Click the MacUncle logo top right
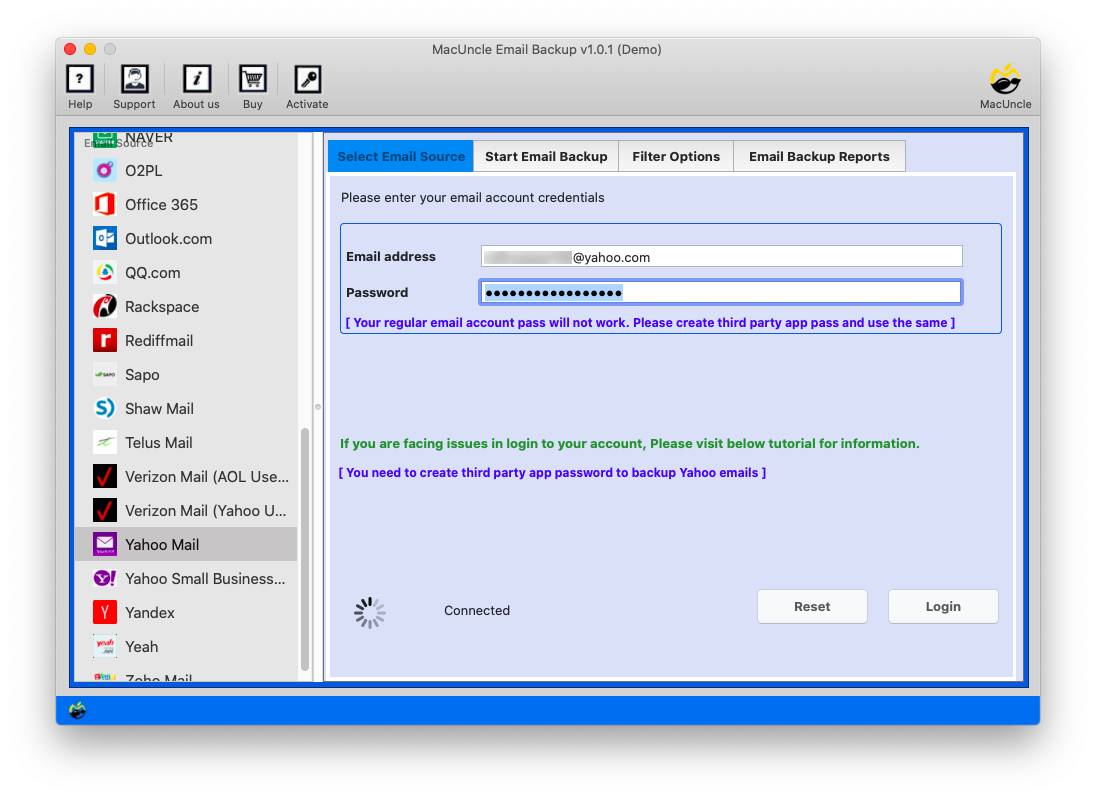Screen dimensions: 1096x799 (x=1004, y=86)
